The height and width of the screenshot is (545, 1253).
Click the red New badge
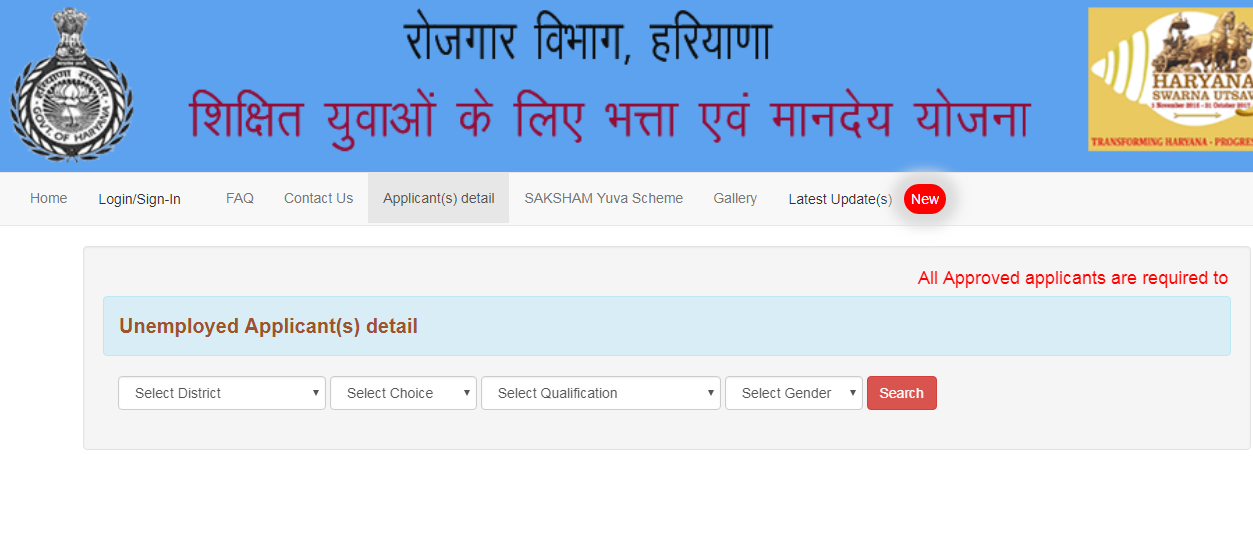[925, 199]
